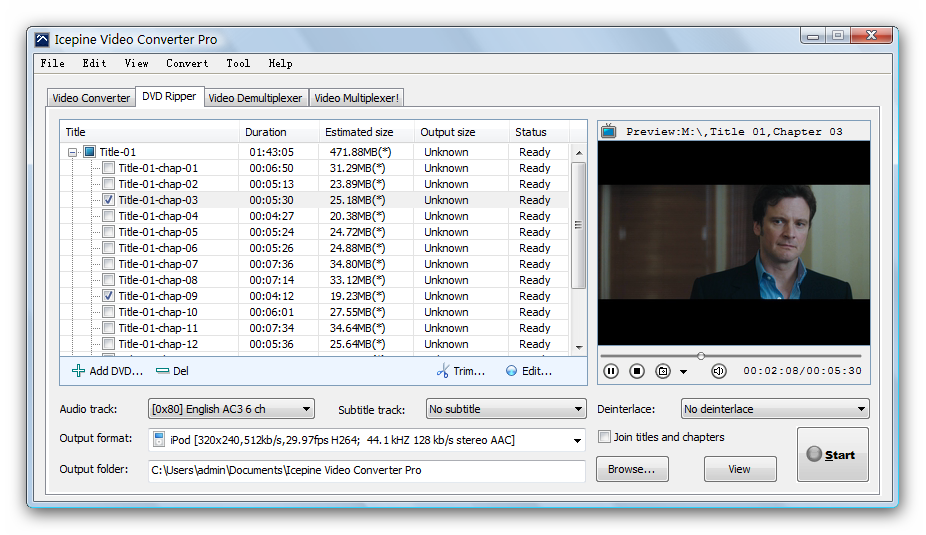Open the Output format dropdown
Image resolution: width=926 pixels, height=535 pixels.
[x=577, y=441]
